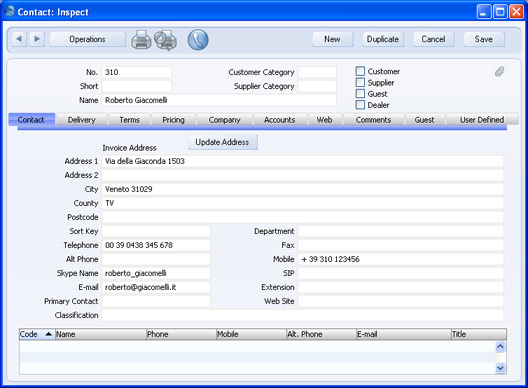The height and width of the screenshot is (388, 528).
Task: Click the Title column header
Action: (478, 334)
